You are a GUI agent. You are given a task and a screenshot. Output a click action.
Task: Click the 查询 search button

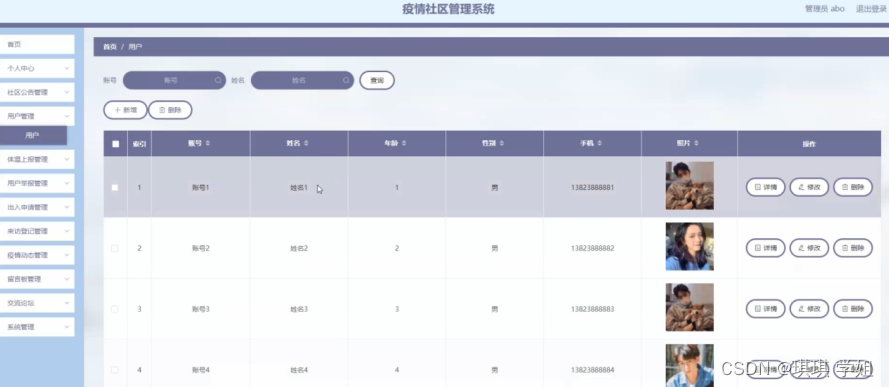click(x=377, y=80)
